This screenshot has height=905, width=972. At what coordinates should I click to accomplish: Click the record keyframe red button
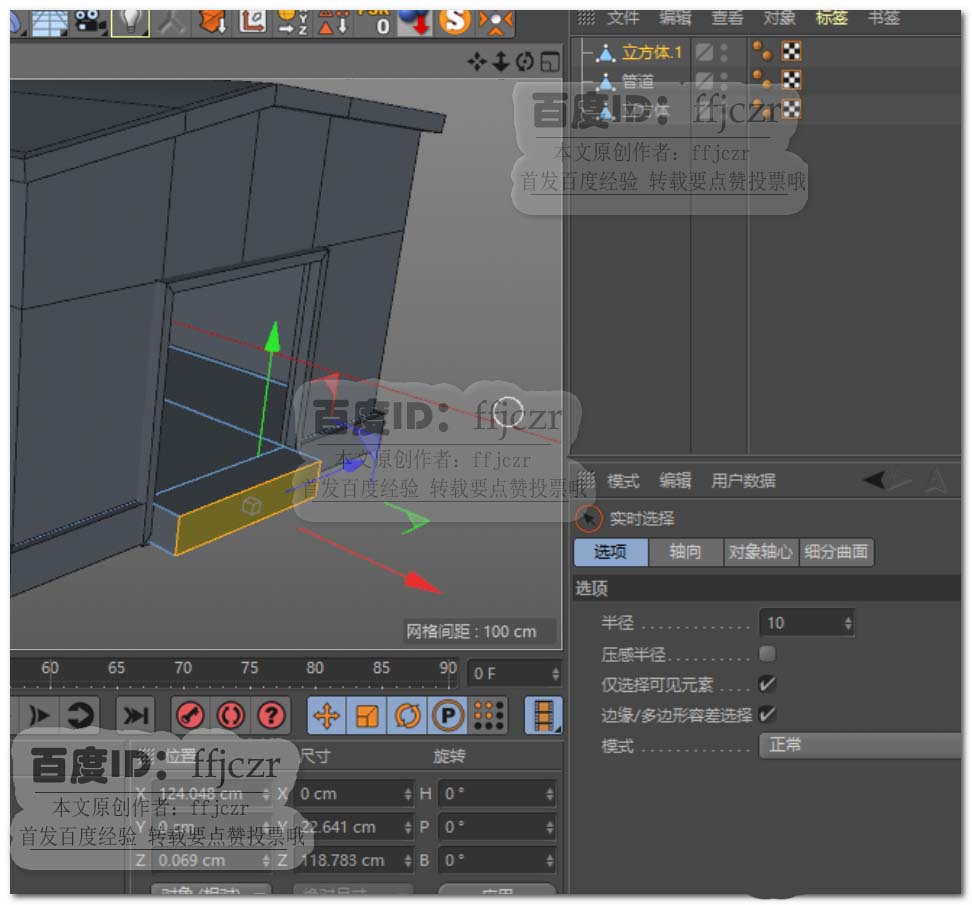190,716
